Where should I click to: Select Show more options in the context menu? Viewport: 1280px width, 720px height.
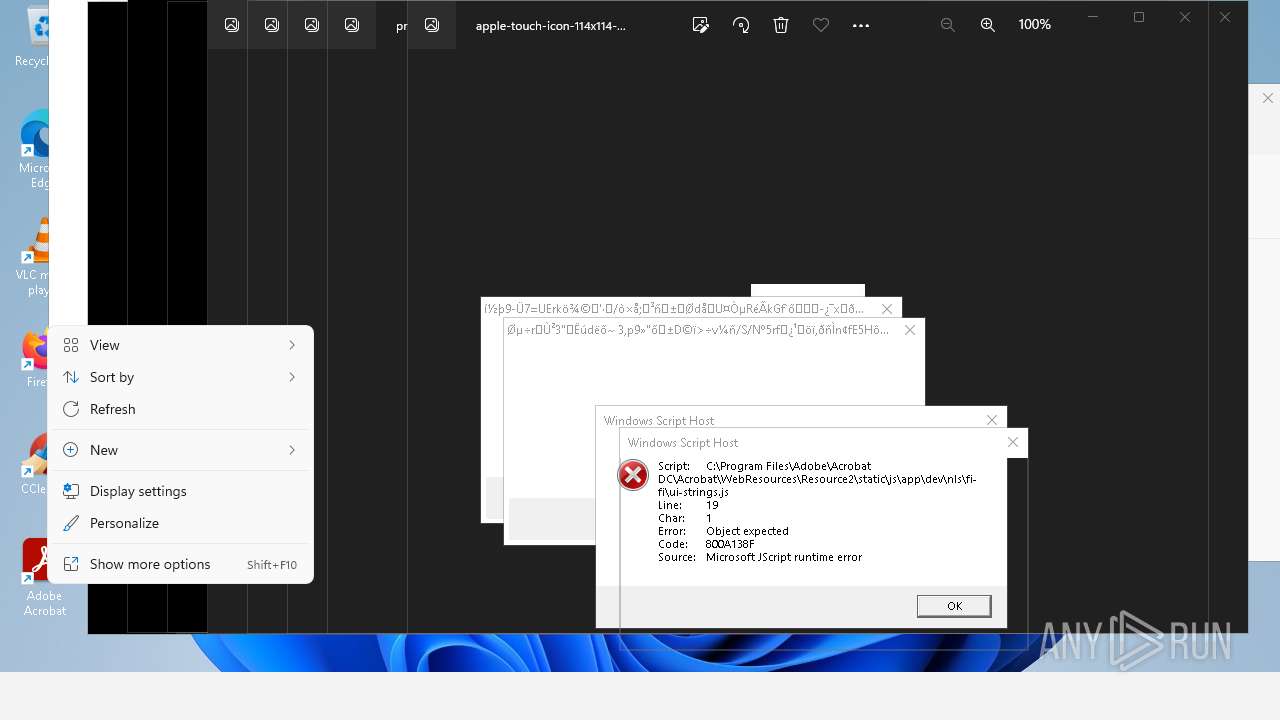pos(181,564)
